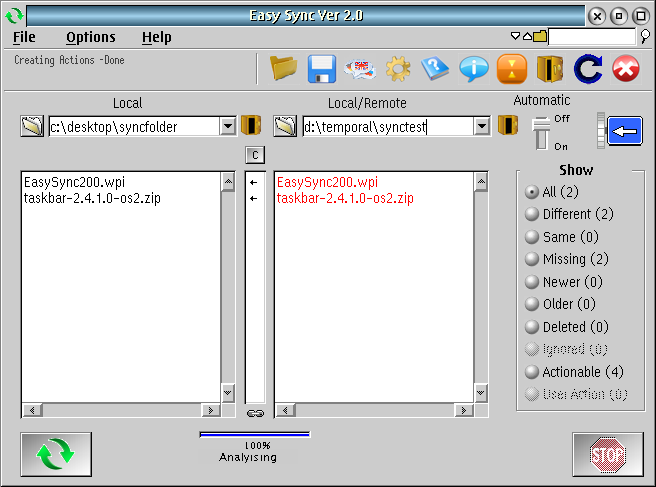Viewport: 656px width, 487px height.
Task: Expand the Local/Remote path dropdown
Action: point(482,126)
